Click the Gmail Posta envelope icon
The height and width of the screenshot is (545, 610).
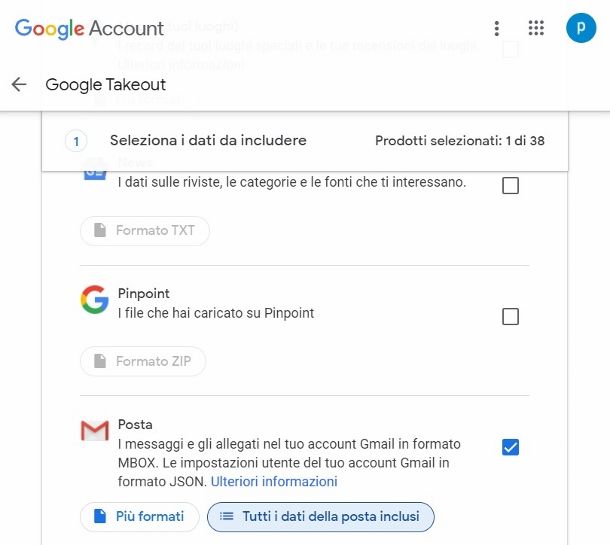click(94, 431)
